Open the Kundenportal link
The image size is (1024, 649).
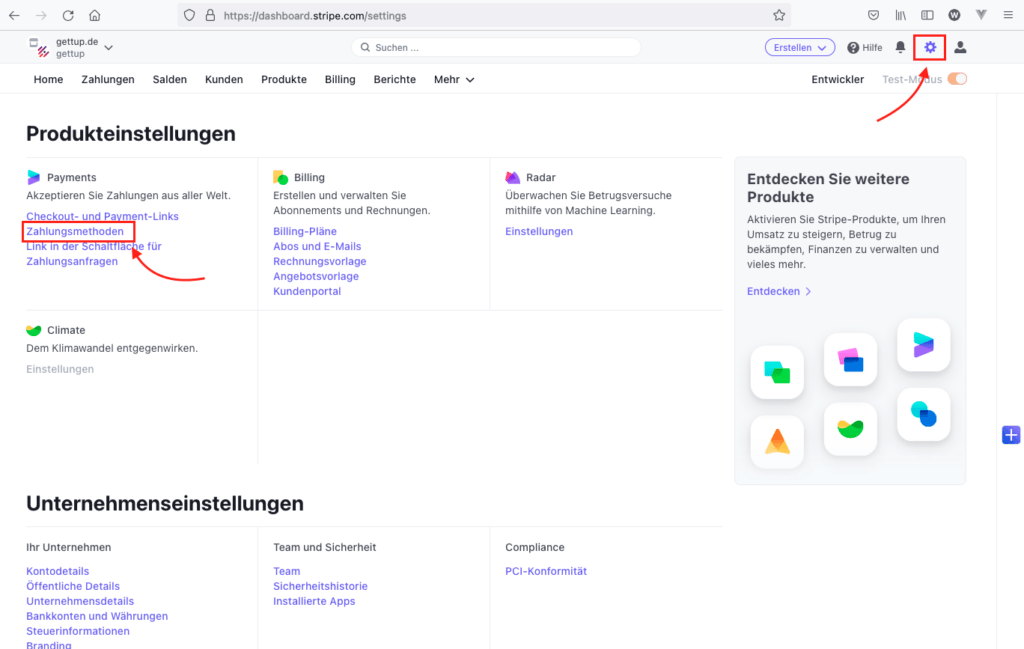click(x=307, y=291)
